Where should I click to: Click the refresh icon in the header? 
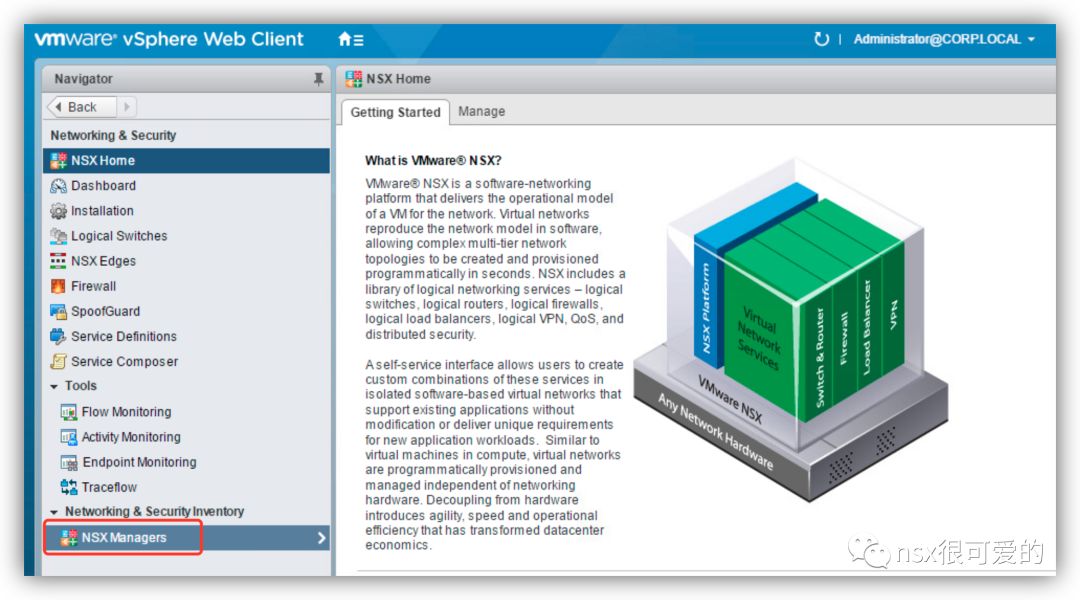[821, 39]
